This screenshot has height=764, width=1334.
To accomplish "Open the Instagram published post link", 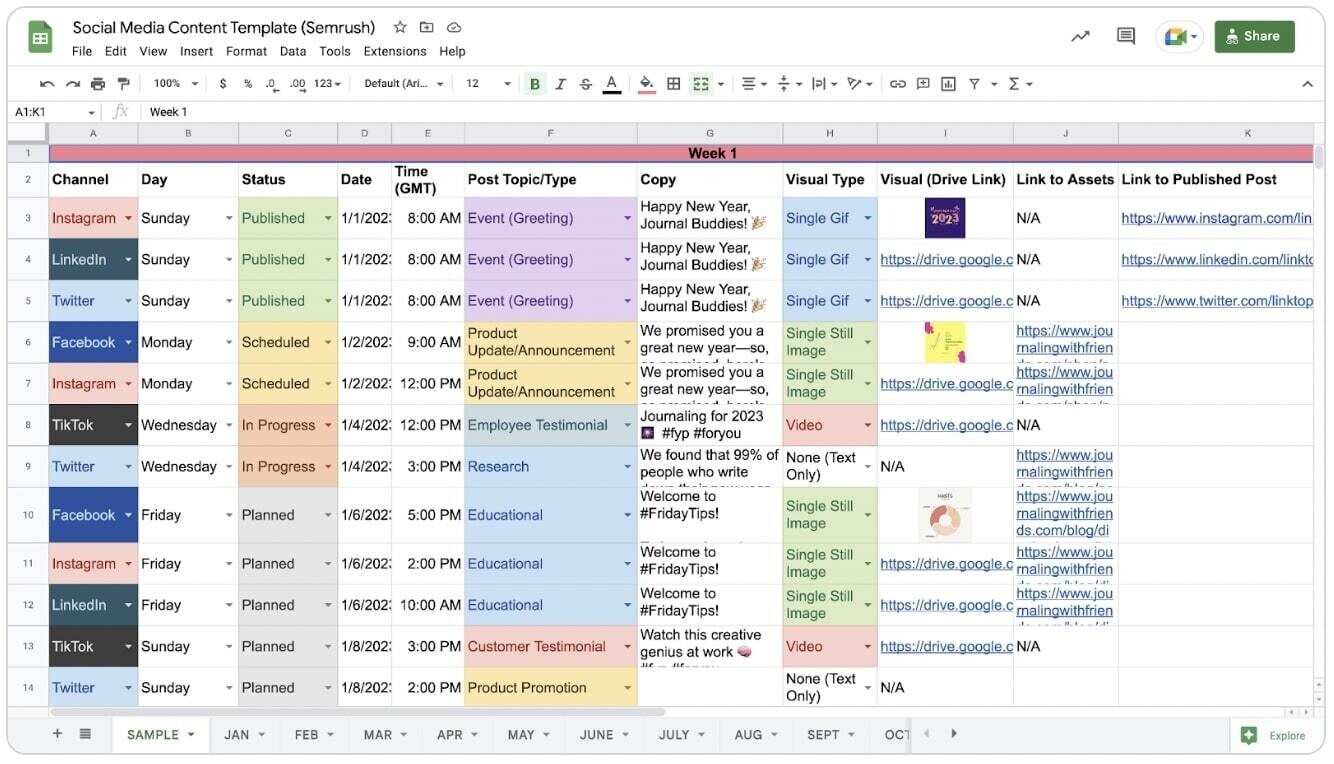I will [x=1216, y=217].
